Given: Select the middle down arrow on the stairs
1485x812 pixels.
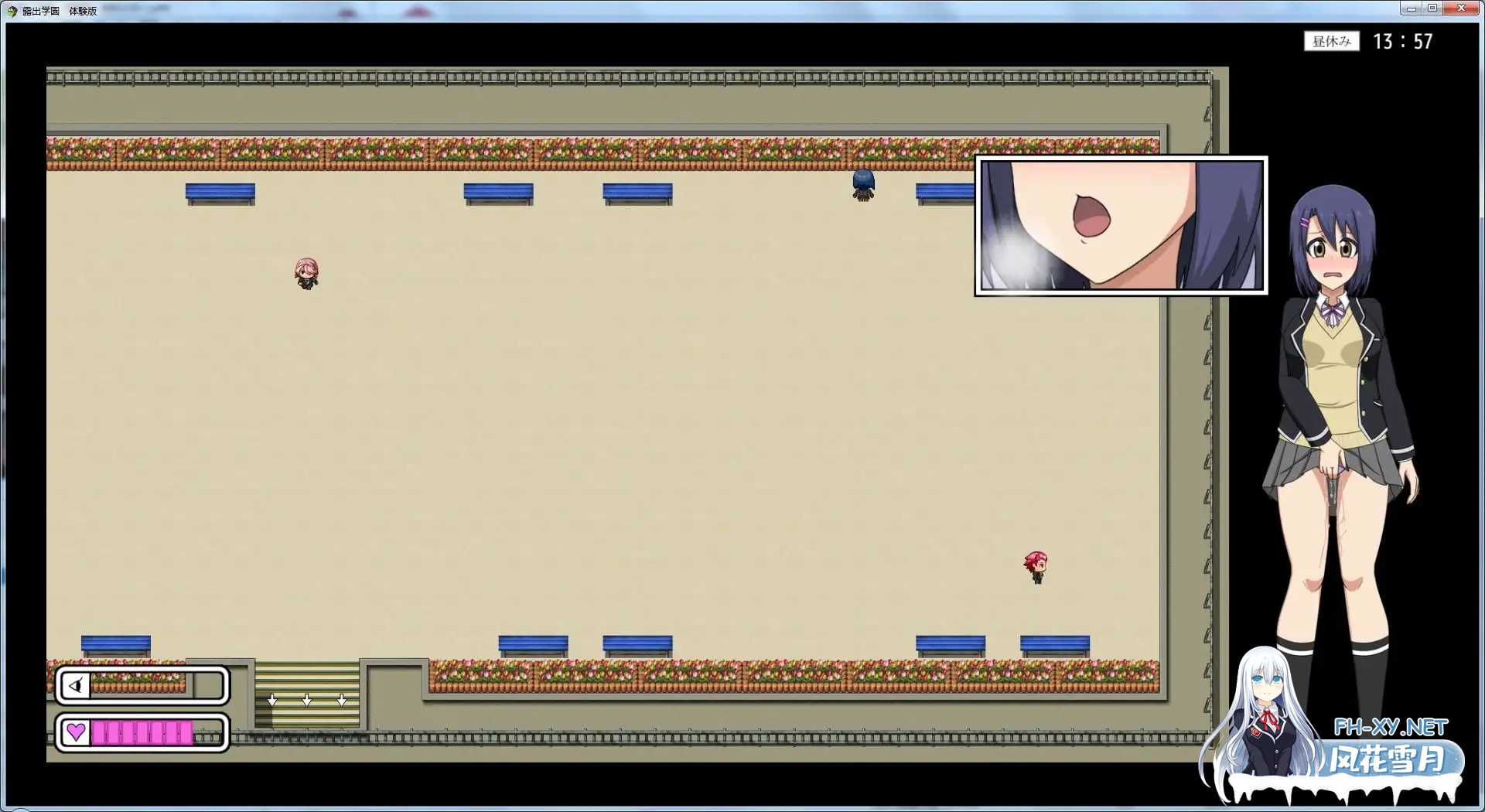Looking at the screenshot, I should click(x=307, y=700).
